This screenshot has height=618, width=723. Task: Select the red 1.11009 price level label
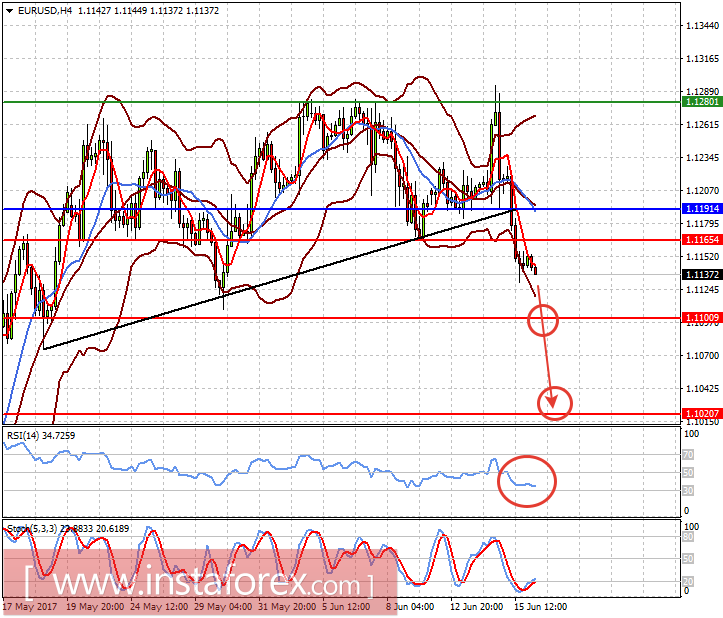click(x=702, y=318)
